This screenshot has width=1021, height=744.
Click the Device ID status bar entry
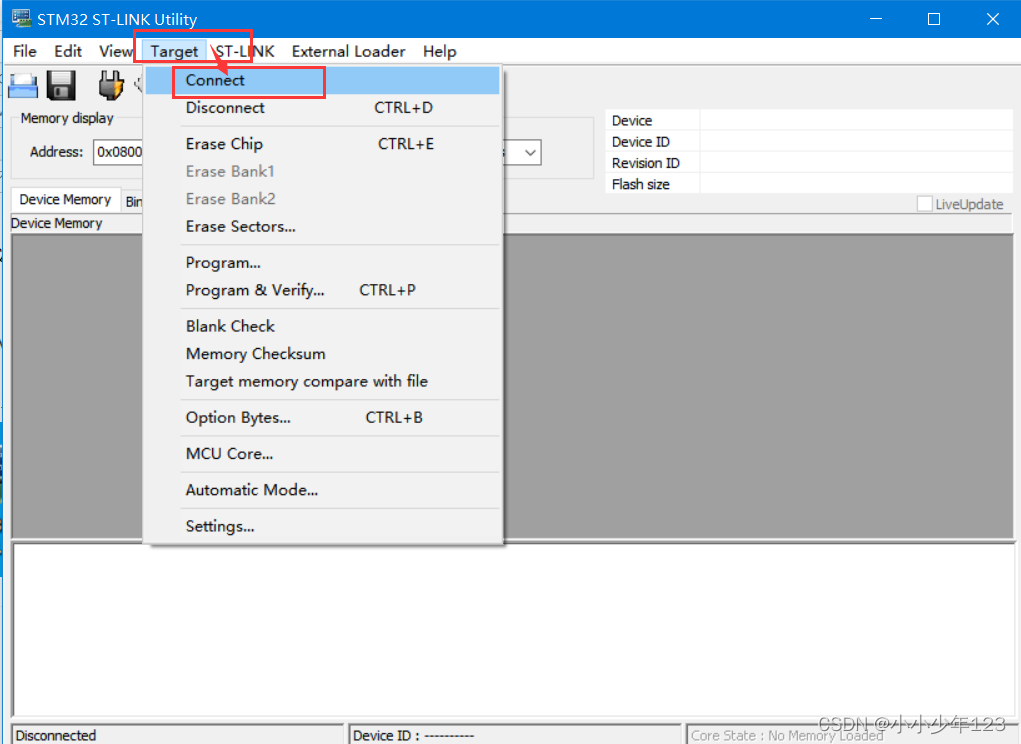pos(514,735)
